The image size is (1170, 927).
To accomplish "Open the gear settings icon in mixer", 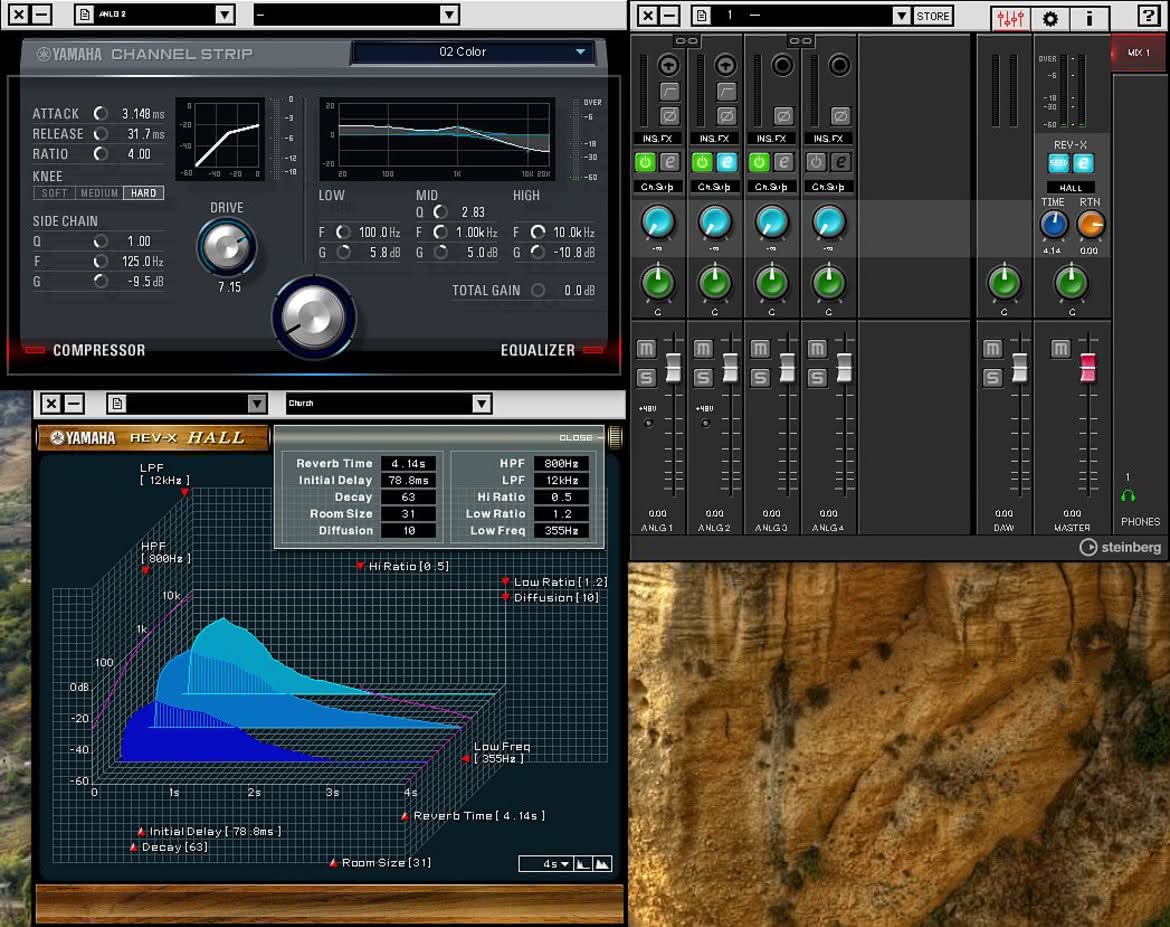I will click(x=1050, y=17).
